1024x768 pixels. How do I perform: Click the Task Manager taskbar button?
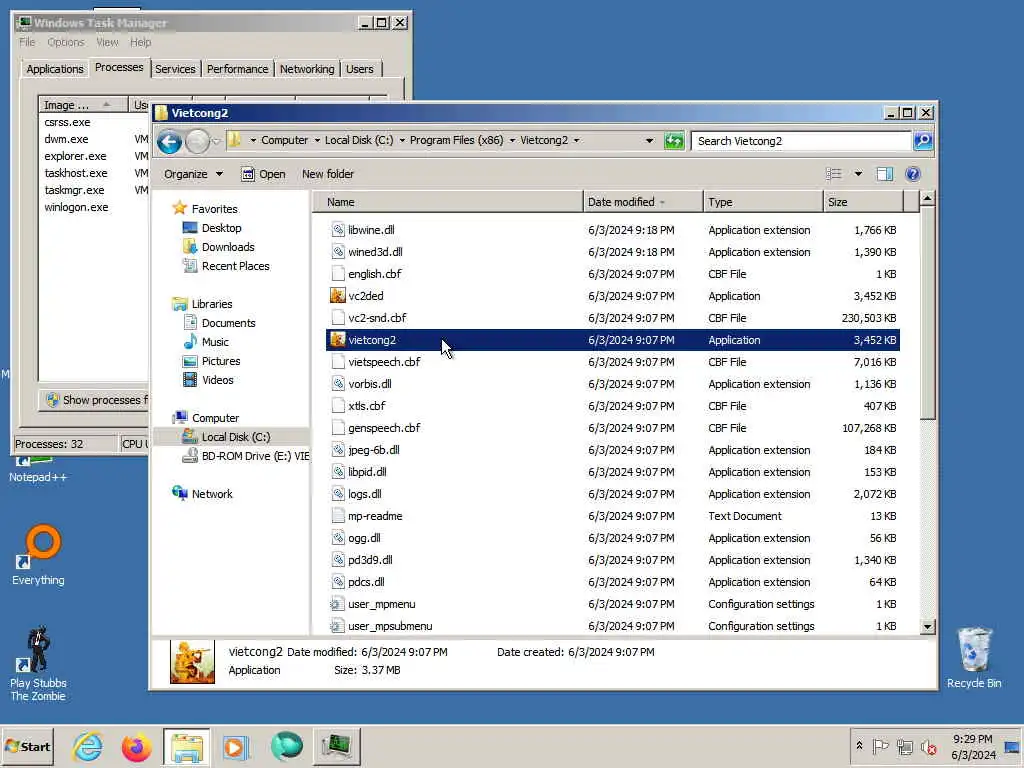(x=336, y=746)
